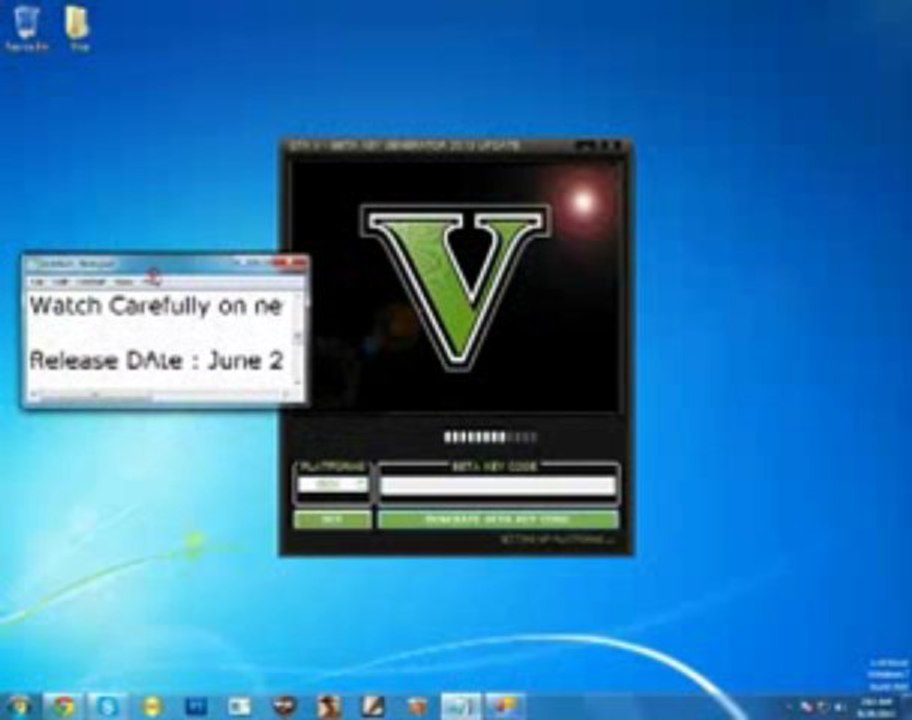Open the Photoshop taskbar icon

pyautogui.click(x=195, y=707)
